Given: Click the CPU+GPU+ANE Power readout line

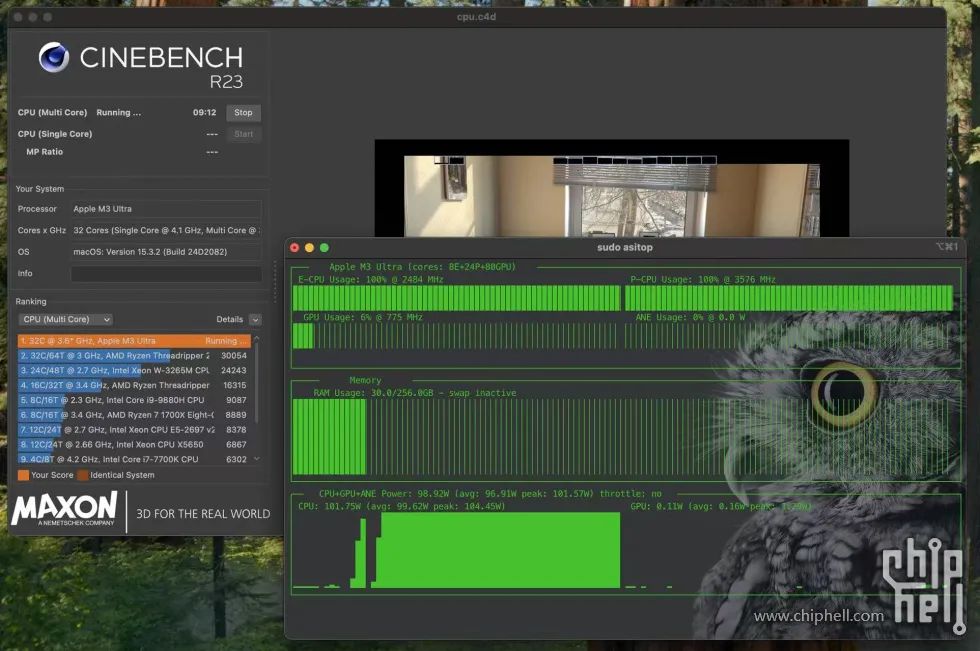Looking at the screenshot, I should coord(490,494).
